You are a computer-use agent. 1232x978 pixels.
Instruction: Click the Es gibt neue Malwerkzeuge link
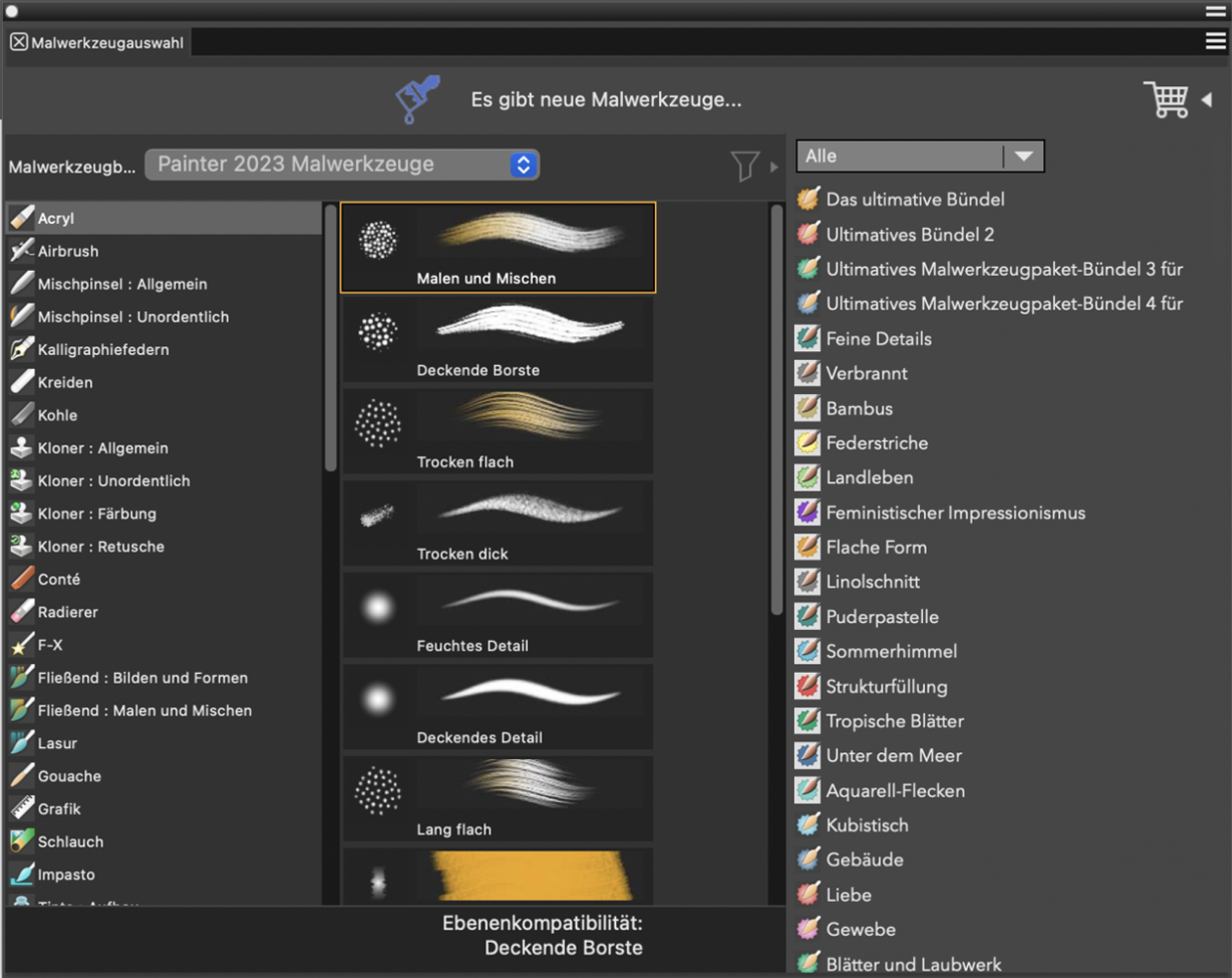[x=605, y=100]
